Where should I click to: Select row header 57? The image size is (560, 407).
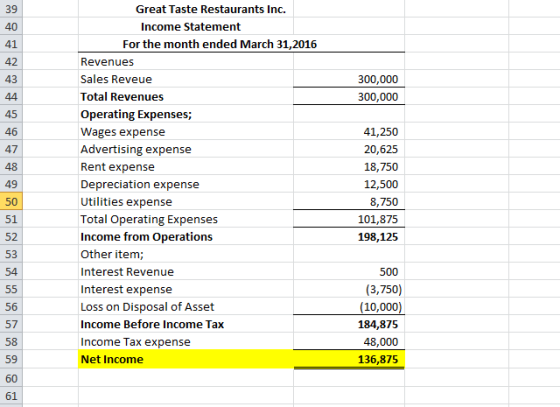pyautogui.click(x=11, y=324)
